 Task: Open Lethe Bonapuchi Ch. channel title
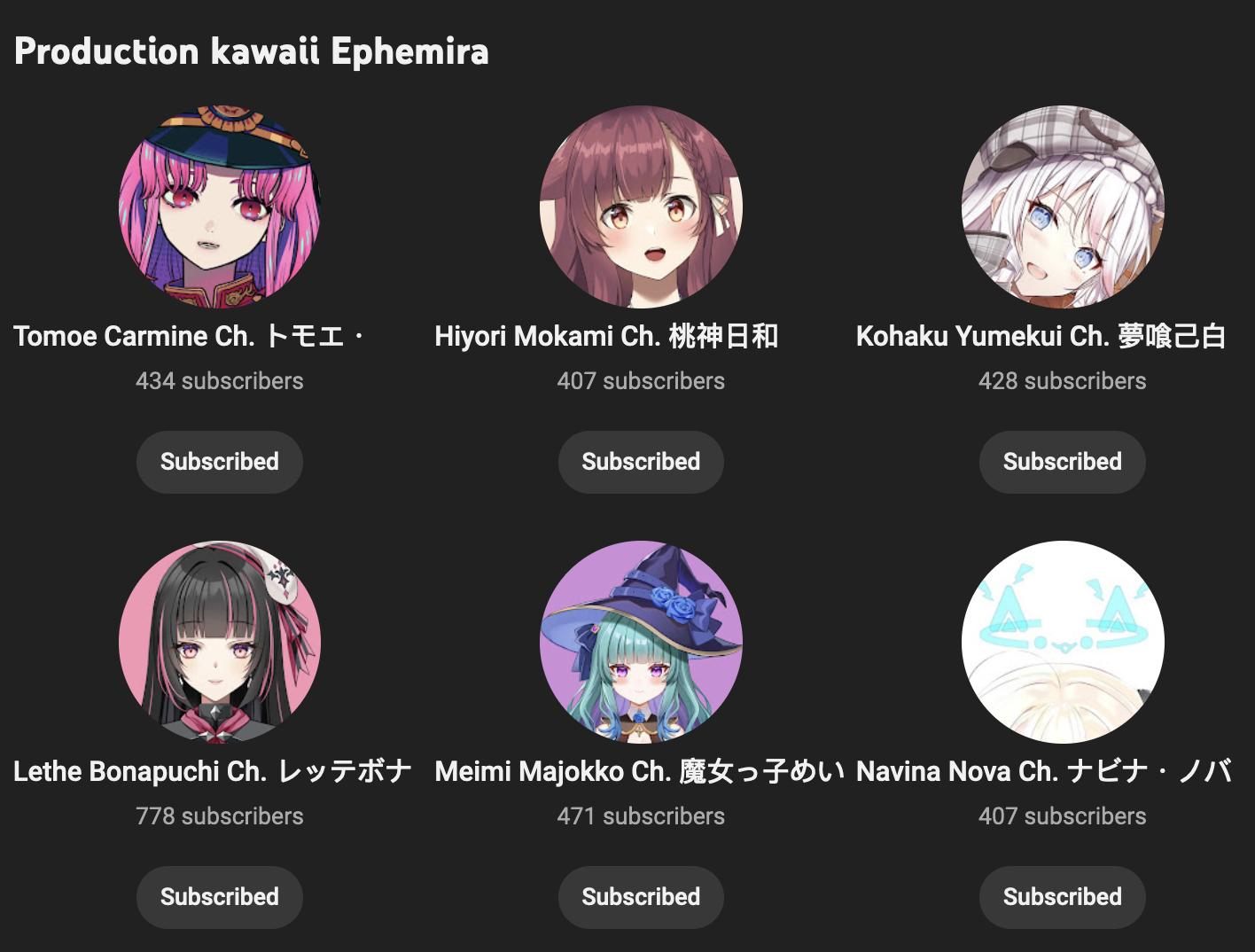(x=213, y=772)
